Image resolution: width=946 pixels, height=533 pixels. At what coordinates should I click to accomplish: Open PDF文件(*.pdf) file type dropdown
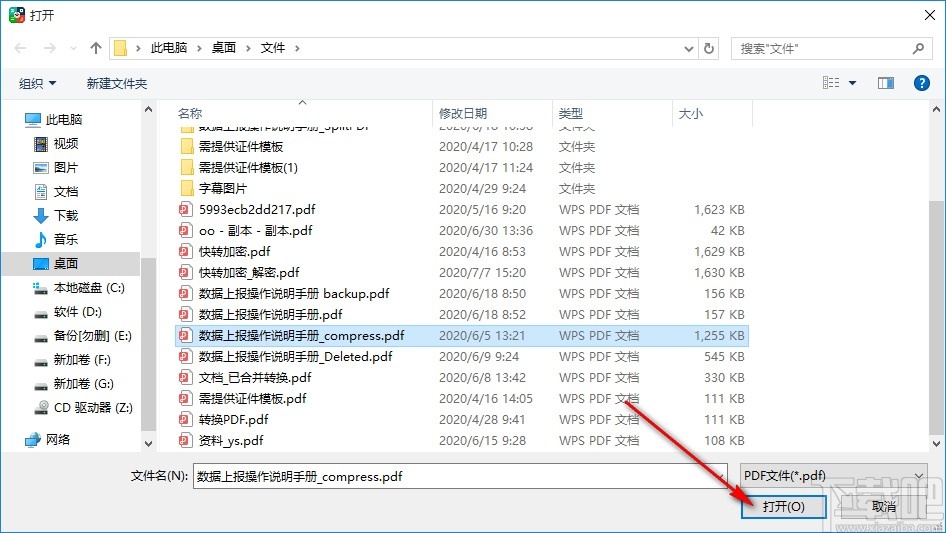click(x=834, y=476)
